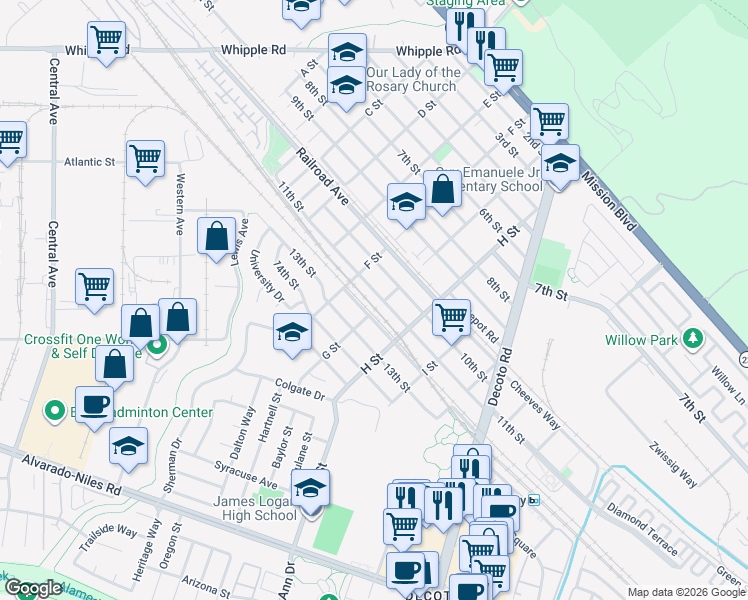The width and height of the screenshot is (748, 600).
Task: Click the Willow Park label
Action: (x=641, y=340)
